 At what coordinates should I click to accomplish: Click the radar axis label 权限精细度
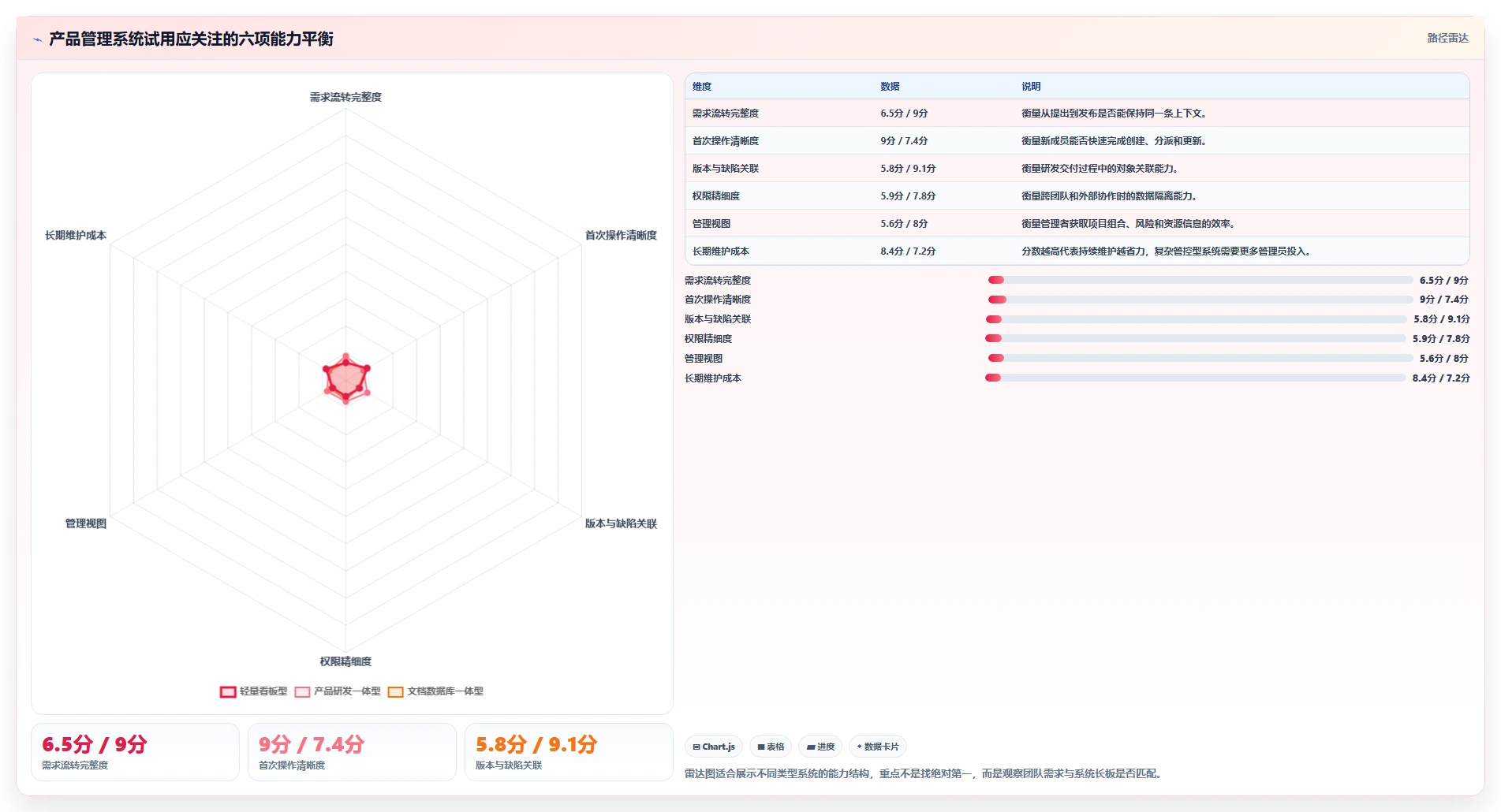pyautogui.click(x=345, y=661)
